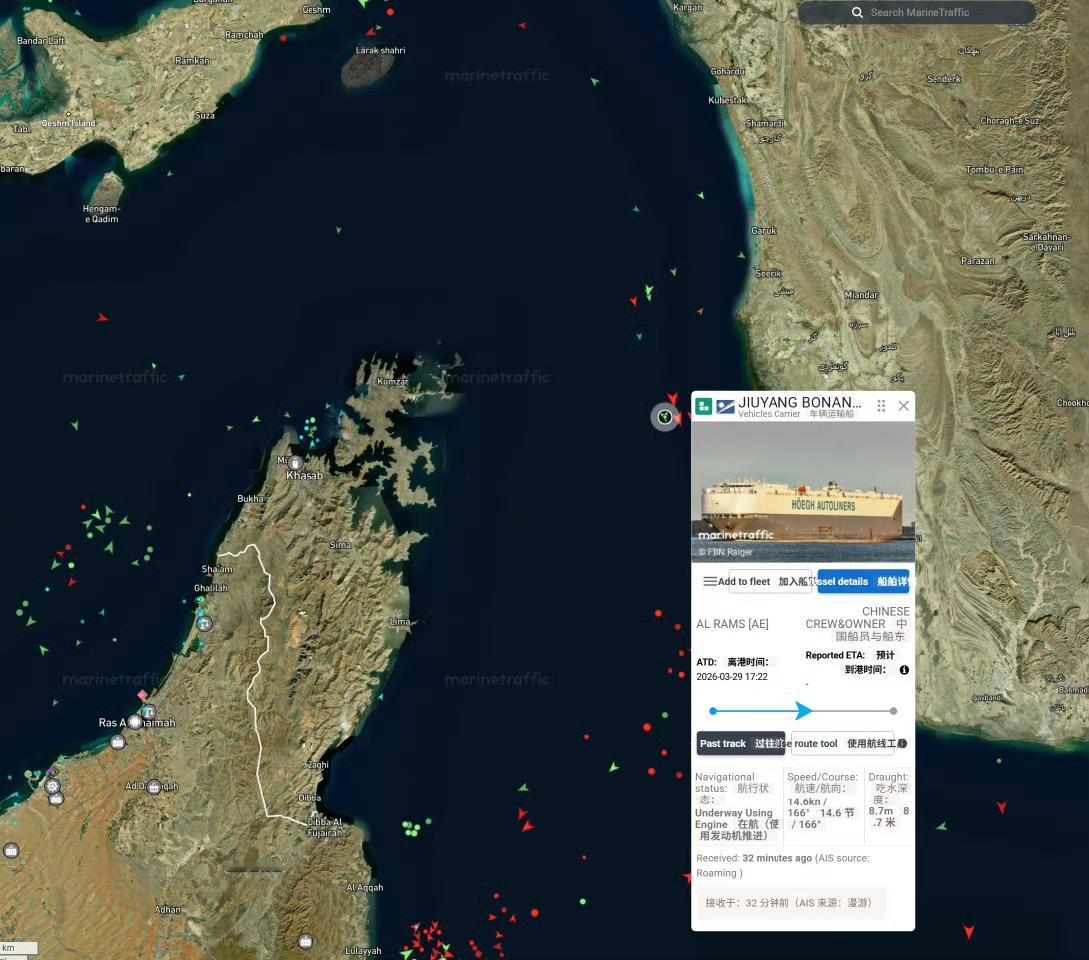Show Past track of the vessel
Viewport: 1089px width, 960px height.
coord(741,743)
